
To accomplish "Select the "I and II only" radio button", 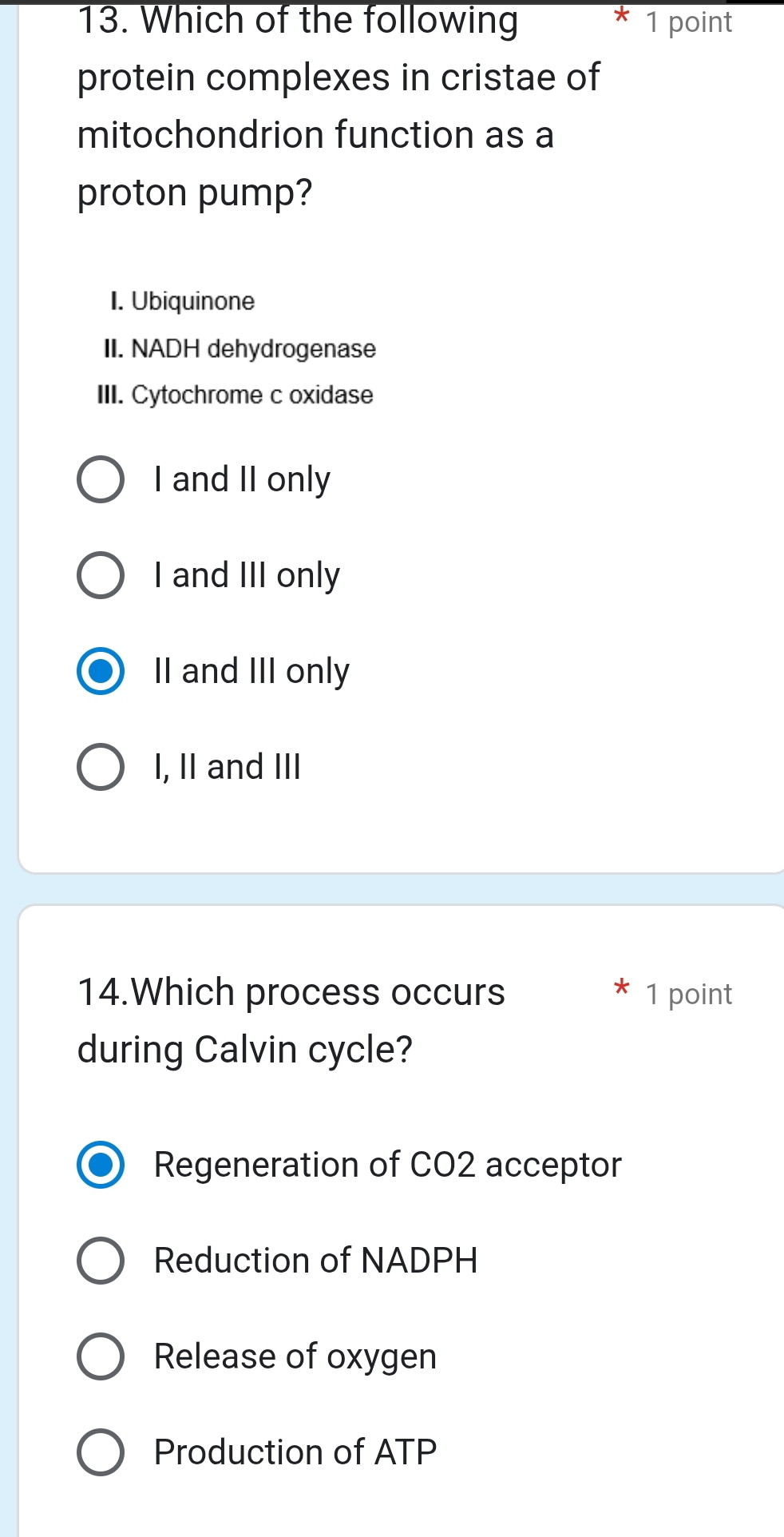I will tap(101, 479).
